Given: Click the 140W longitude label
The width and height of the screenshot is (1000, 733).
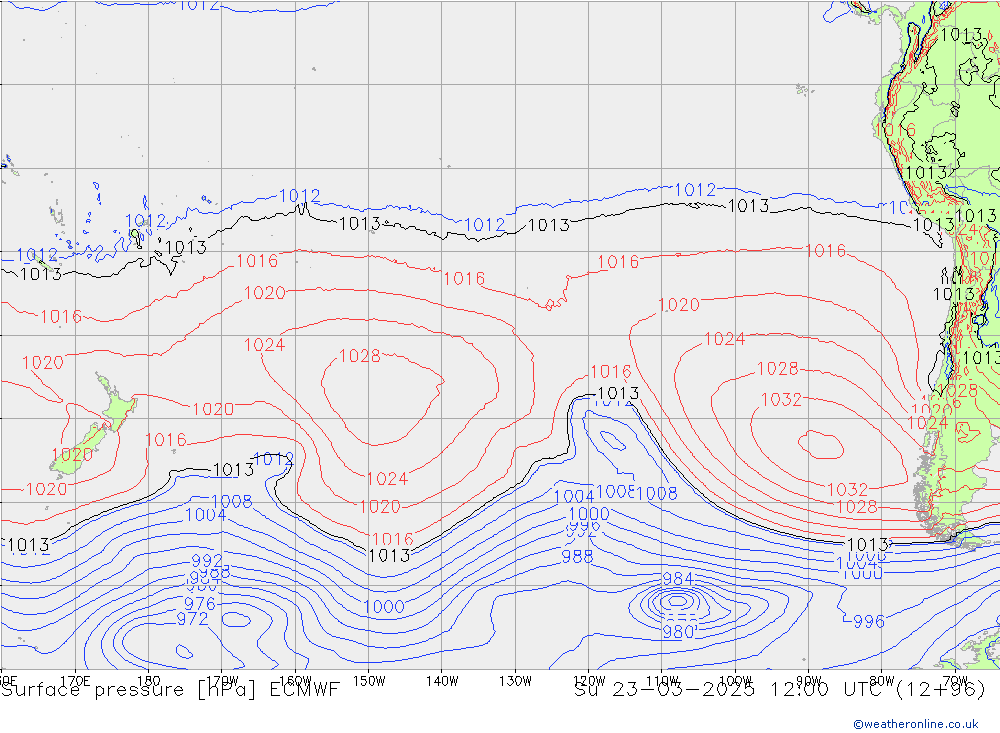Looking at the screenshot, I should coord(442,681).
